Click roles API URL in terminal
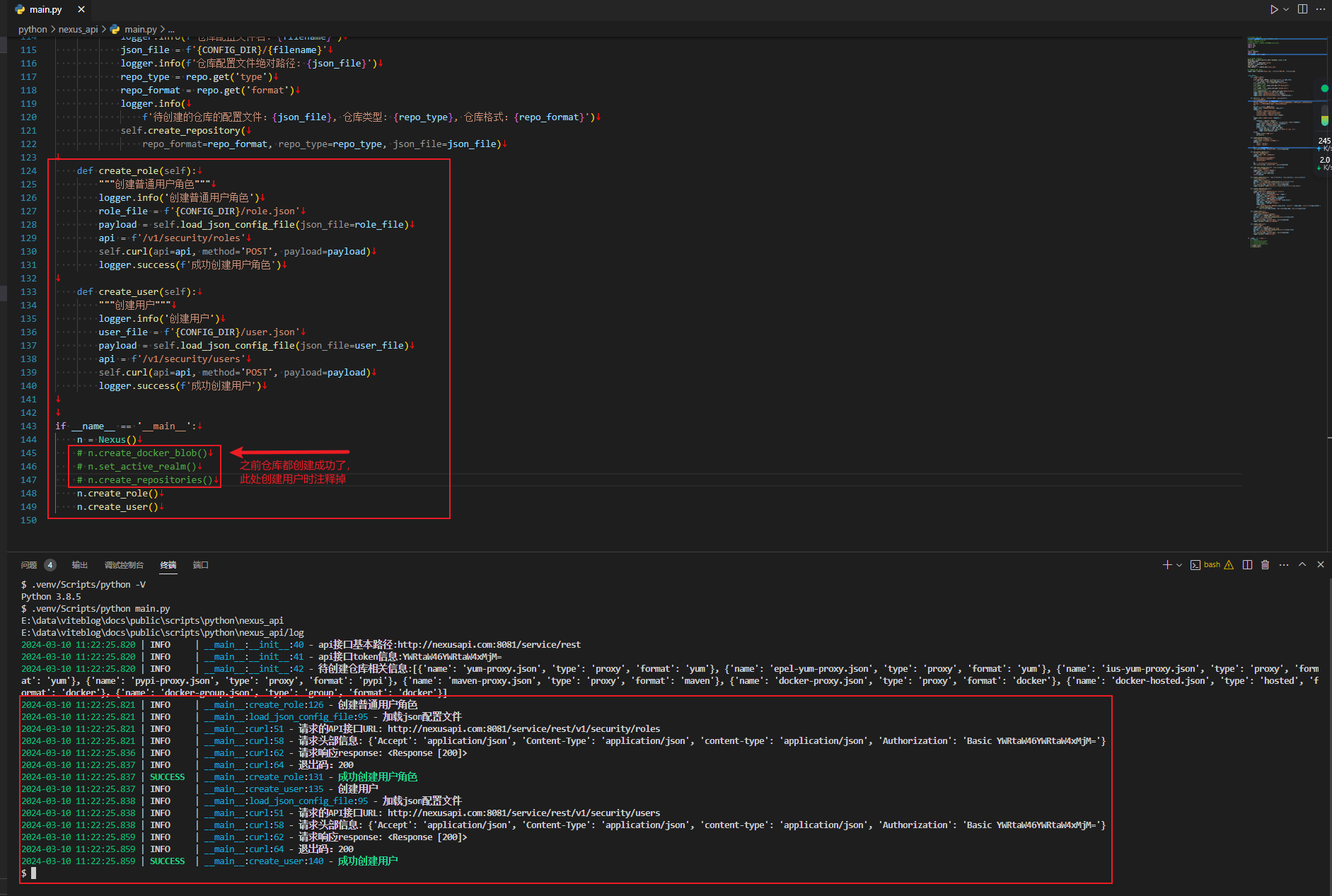The image size is (1332, 896). pyautogui.click(x=523, y=728)
